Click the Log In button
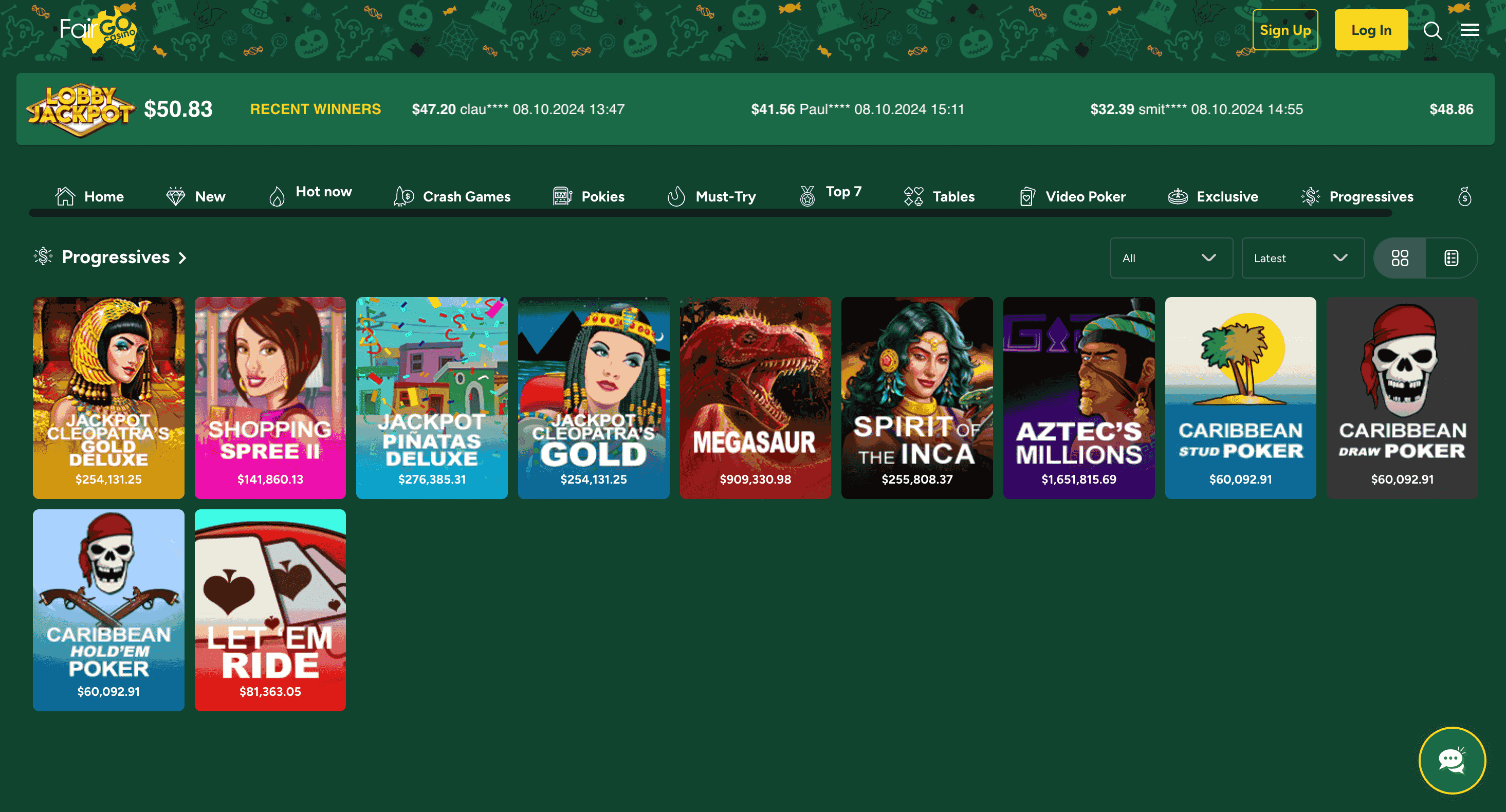This screenshot has width=1506, height=812. (1371, 30)
